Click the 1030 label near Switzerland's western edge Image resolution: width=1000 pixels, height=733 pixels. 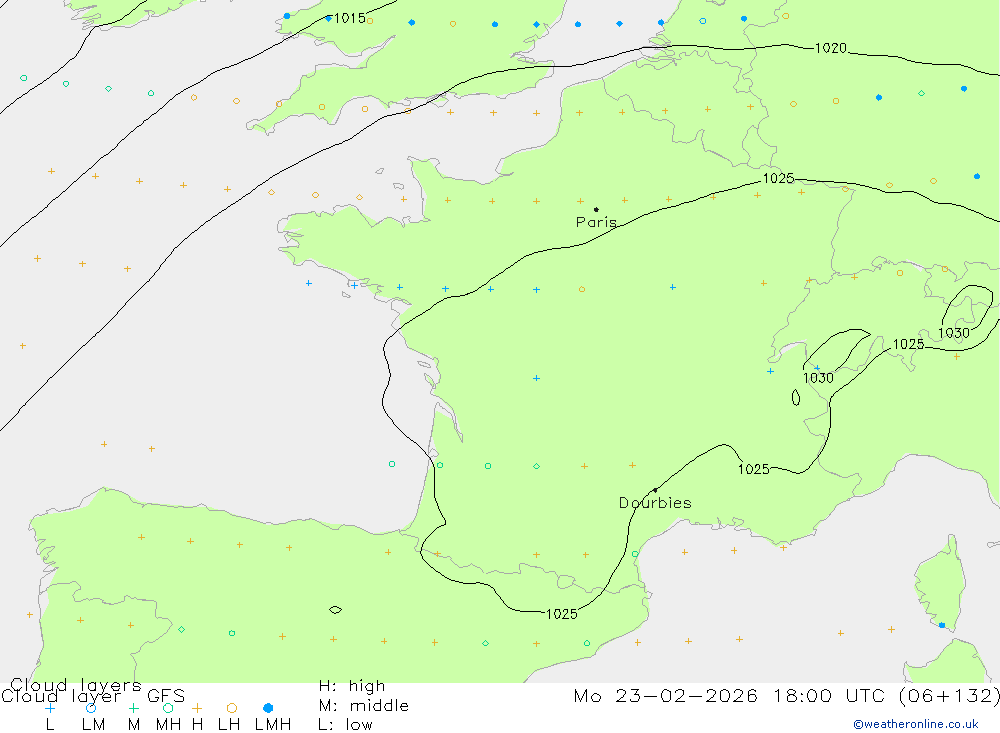[x=818, y=378]
